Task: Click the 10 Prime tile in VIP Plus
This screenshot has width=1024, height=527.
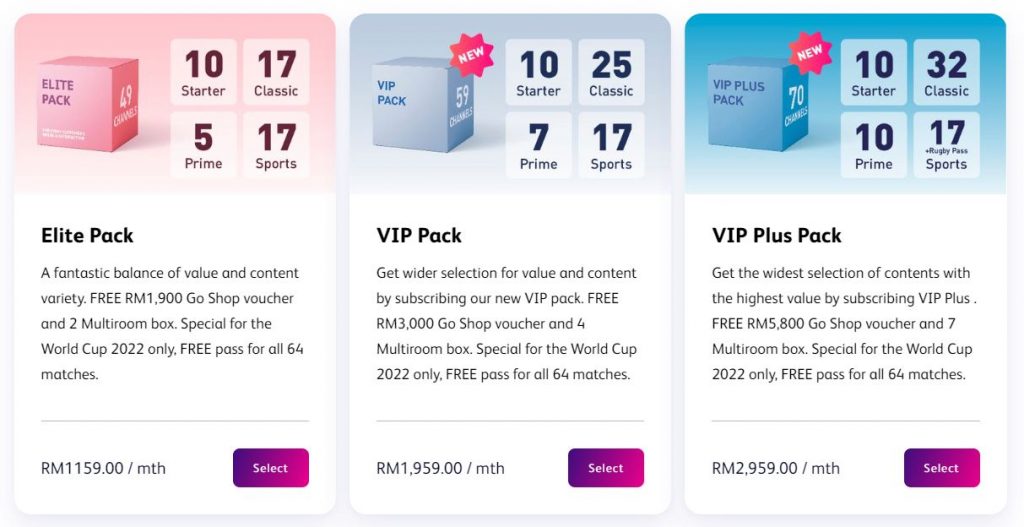Action: tap(874, 145)
